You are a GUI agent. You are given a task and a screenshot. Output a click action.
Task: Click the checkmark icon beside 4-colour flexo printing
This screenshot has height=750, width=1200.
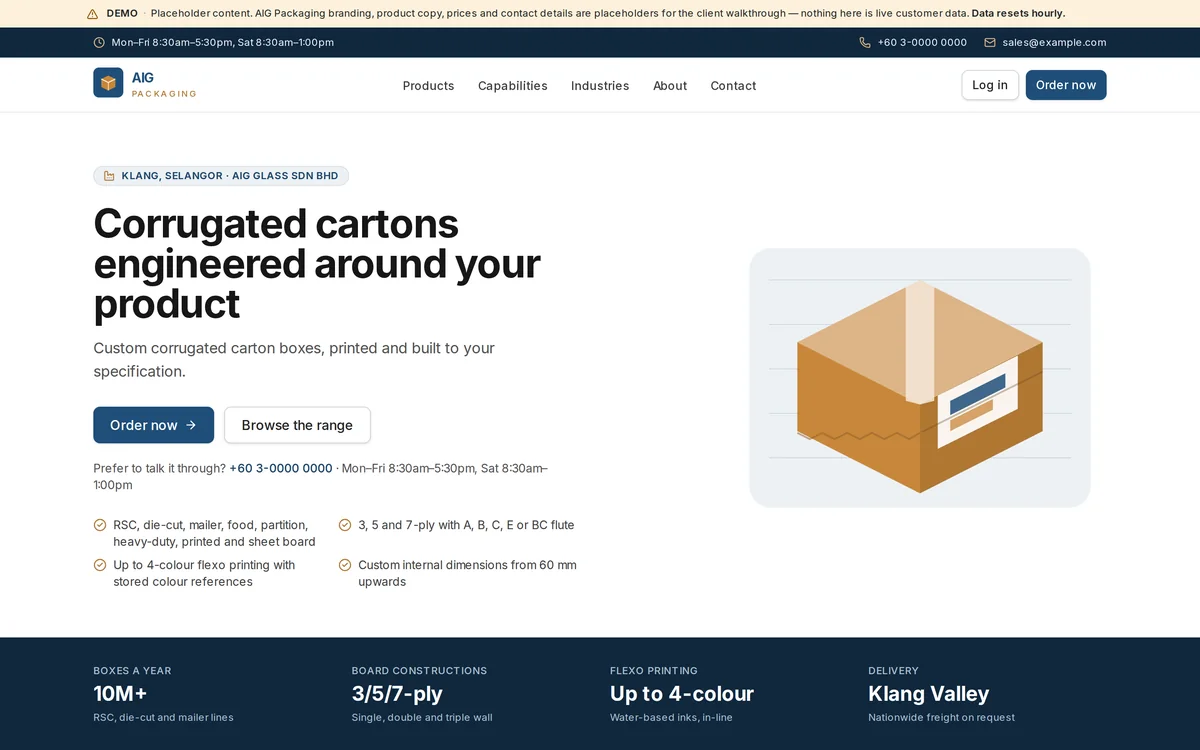pyautogui.click(x=100, y=565)
